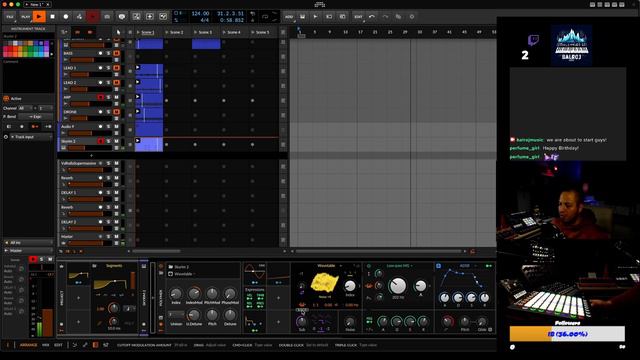
Task: Click the 4/4 time signature field
Action: (204, 20)
